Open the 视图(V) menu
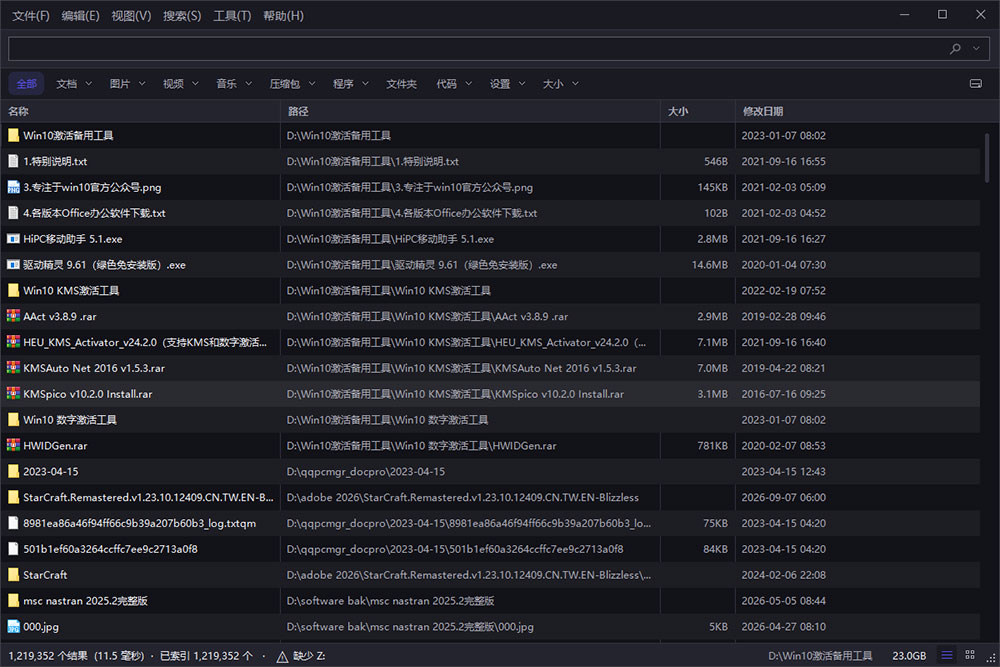This screenshot has height=667, width=1000. 131,15
